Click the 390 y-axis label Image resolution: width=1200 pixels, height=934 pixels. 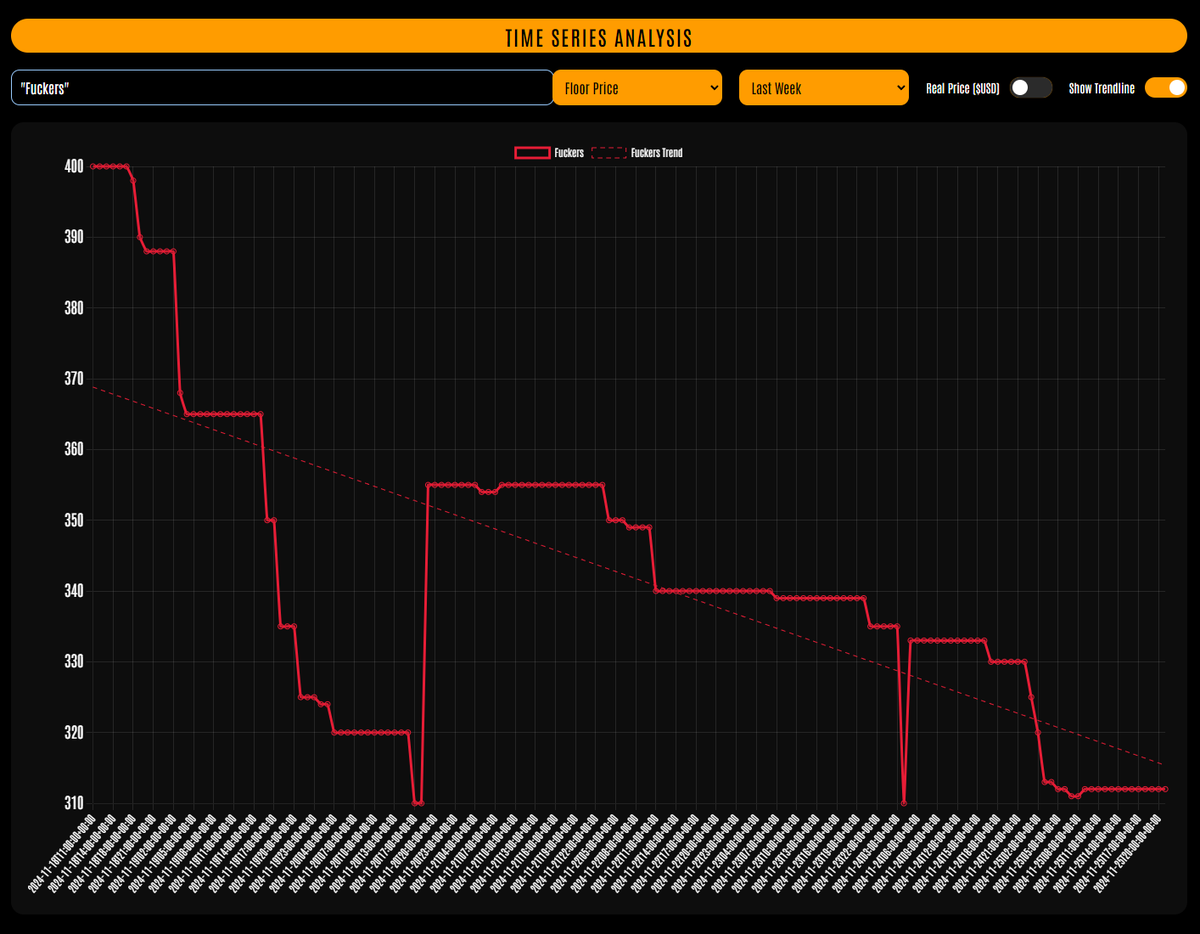[72, 237]
